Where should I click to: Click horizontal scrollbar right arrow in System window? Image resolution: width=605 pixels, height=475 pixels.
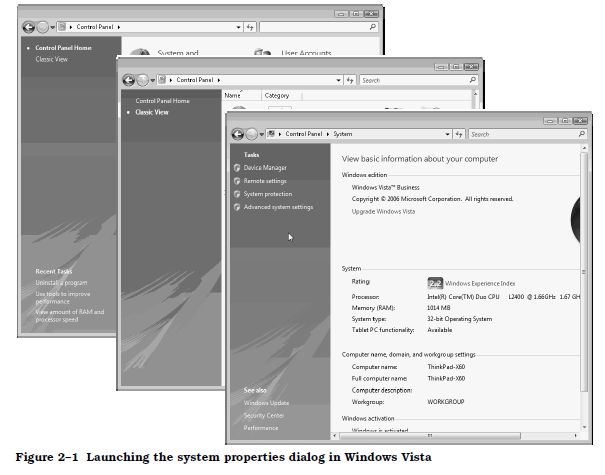576,436
